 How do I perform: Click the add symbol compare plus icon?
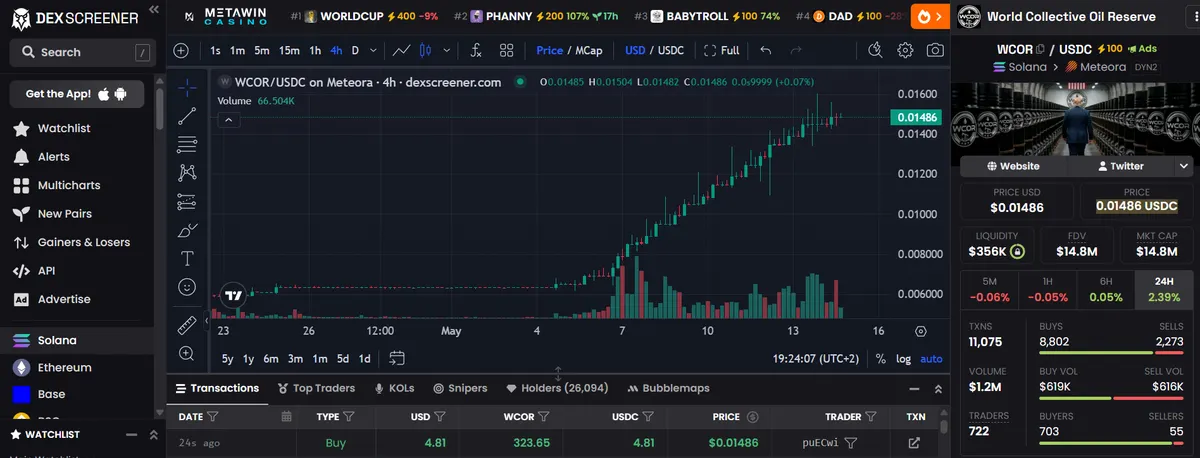(x=181, y=50)
